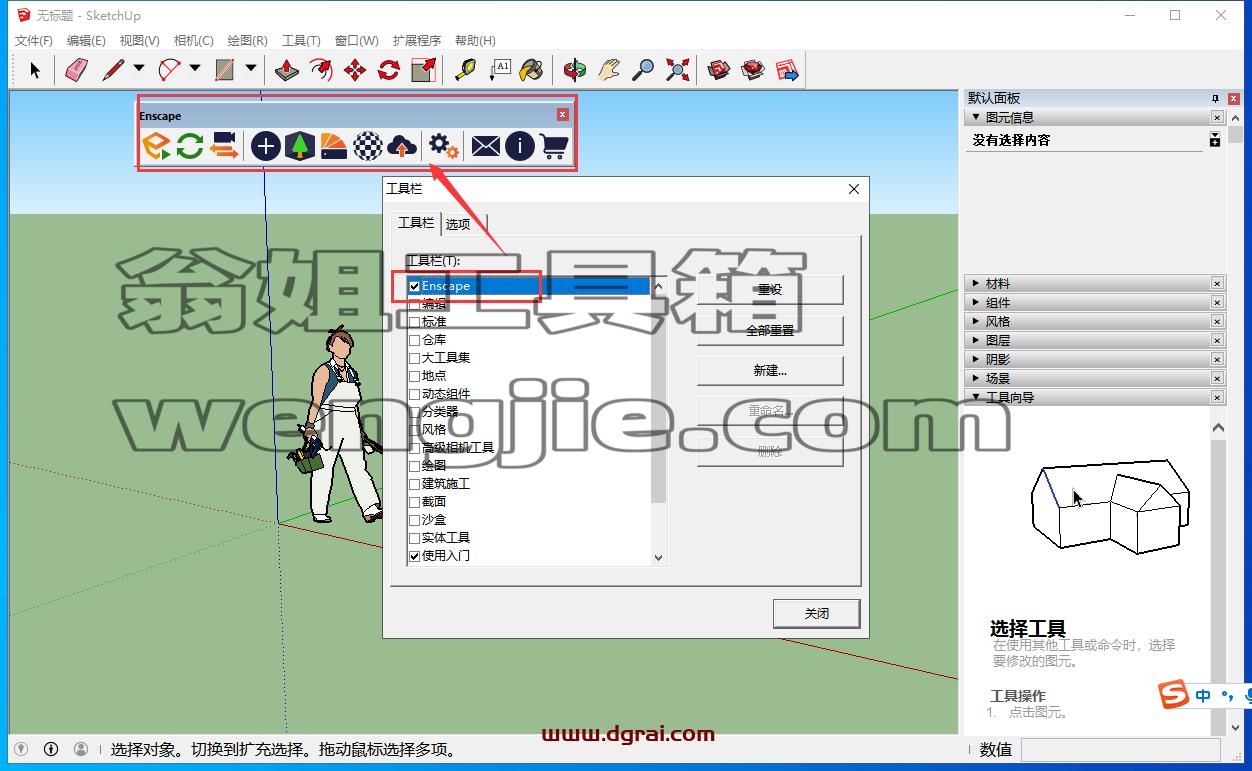
Task: Open Enscape store cart icon
Action: (554, 147)
